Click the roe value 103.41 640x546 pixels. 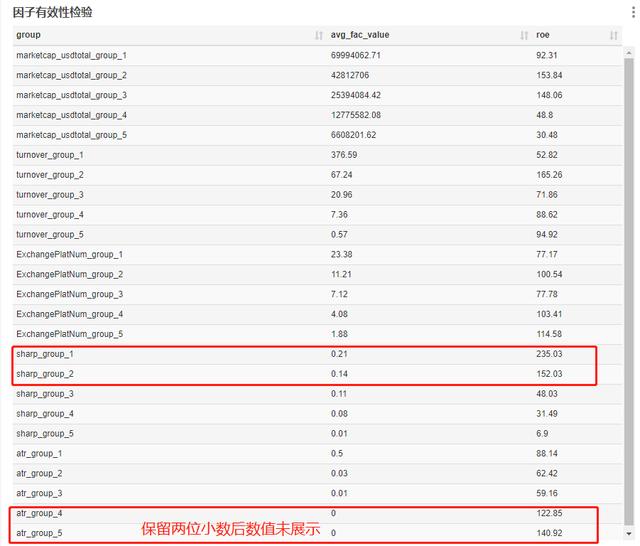(x=549, y=314)
